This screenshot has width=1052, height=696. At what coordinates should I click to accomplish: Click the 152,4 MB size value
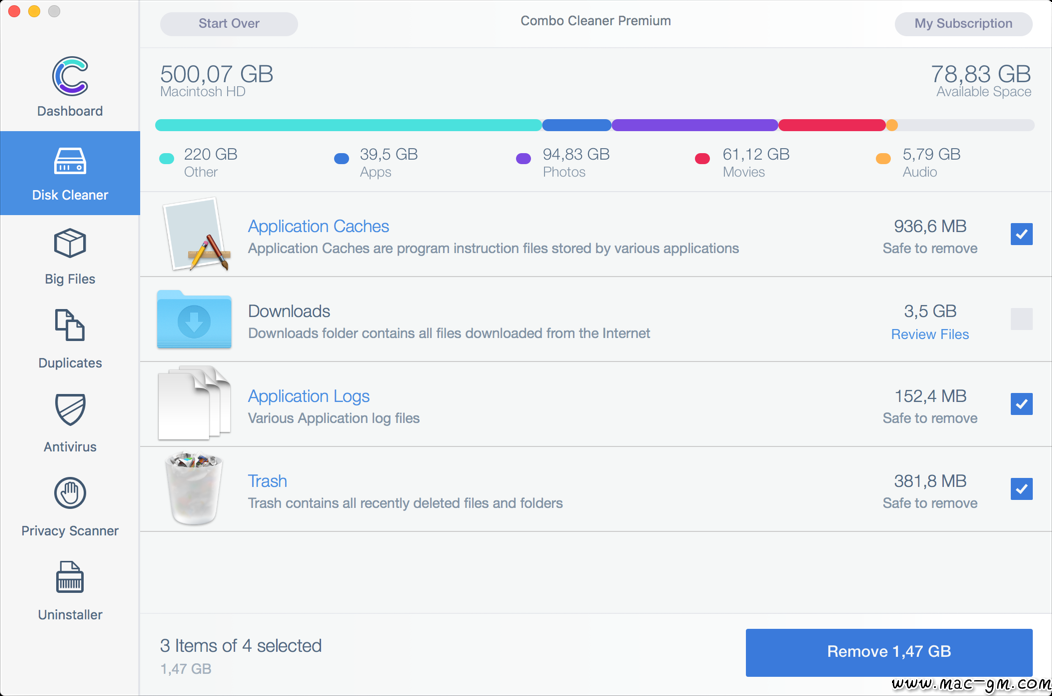click(930, 396)
